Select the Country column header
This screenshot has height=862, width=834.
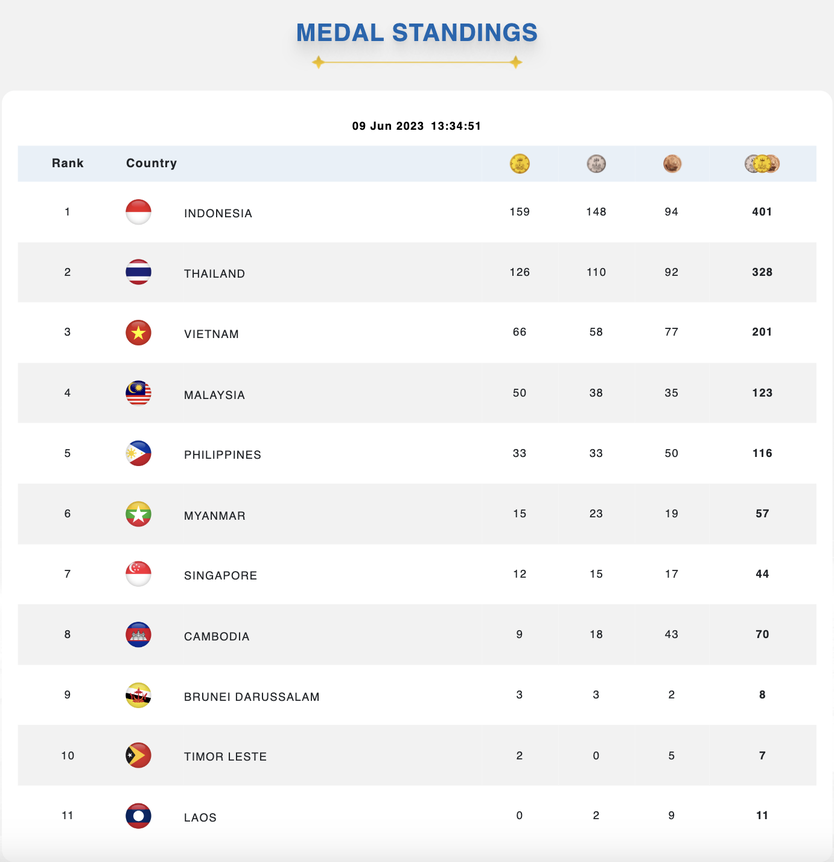point(152,163)
